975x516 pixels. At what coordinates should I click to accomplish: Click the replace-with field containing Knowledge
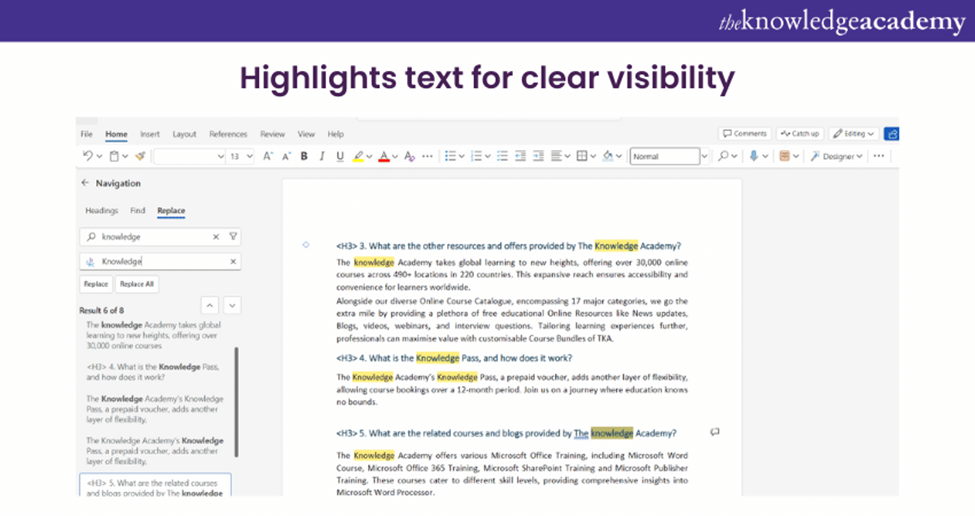160,261
